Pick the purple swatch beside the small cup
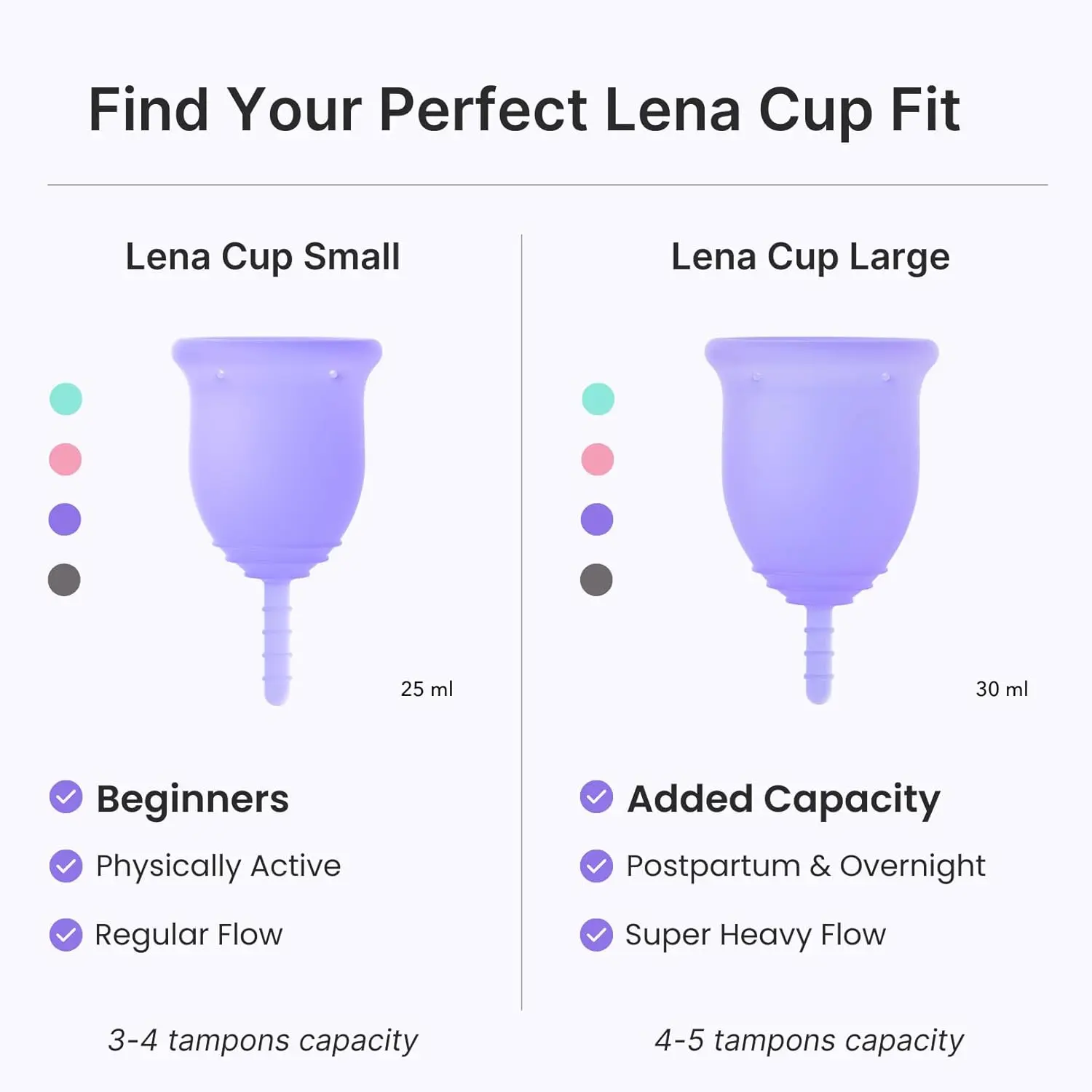 (65, 520)
